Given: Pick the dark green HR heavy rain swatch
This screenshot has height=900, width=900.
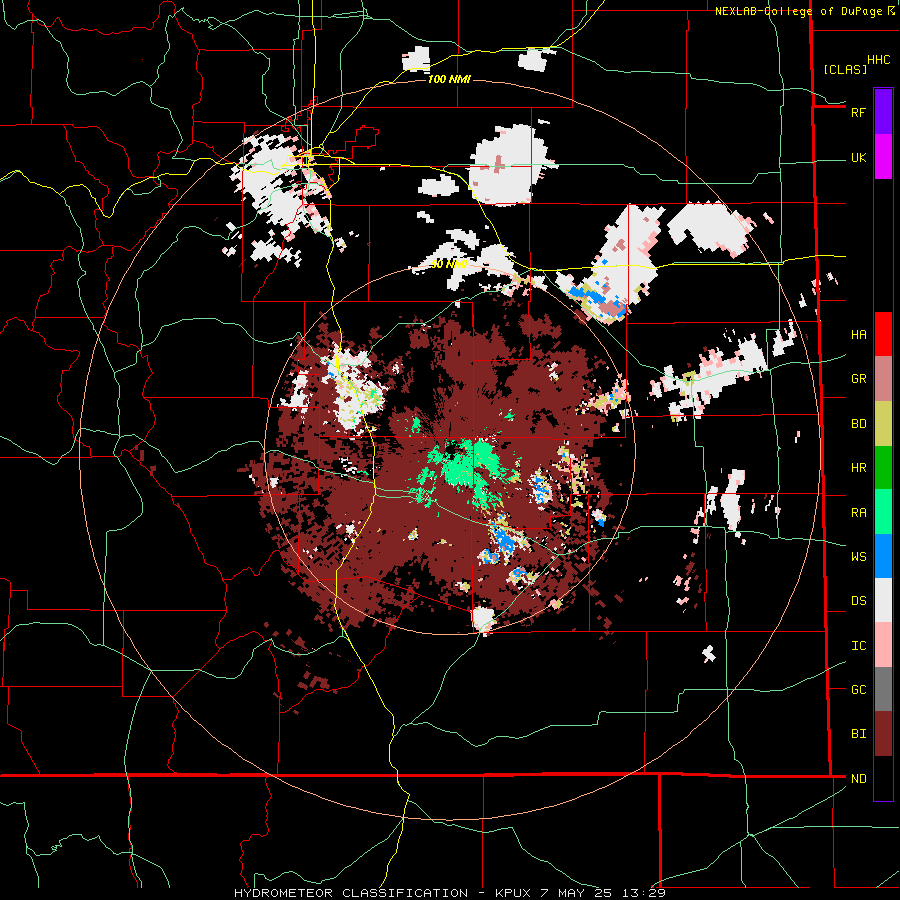Looking at the screenshot, I should coord(883,468).
